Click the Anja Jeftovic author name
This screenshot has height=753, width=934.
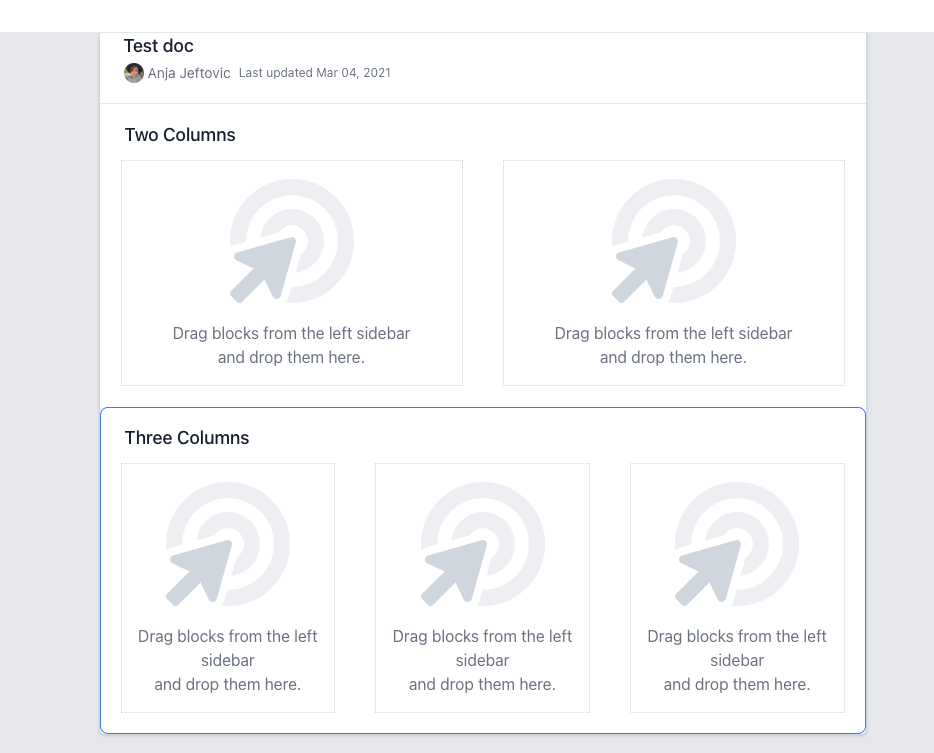click(189, 73)
